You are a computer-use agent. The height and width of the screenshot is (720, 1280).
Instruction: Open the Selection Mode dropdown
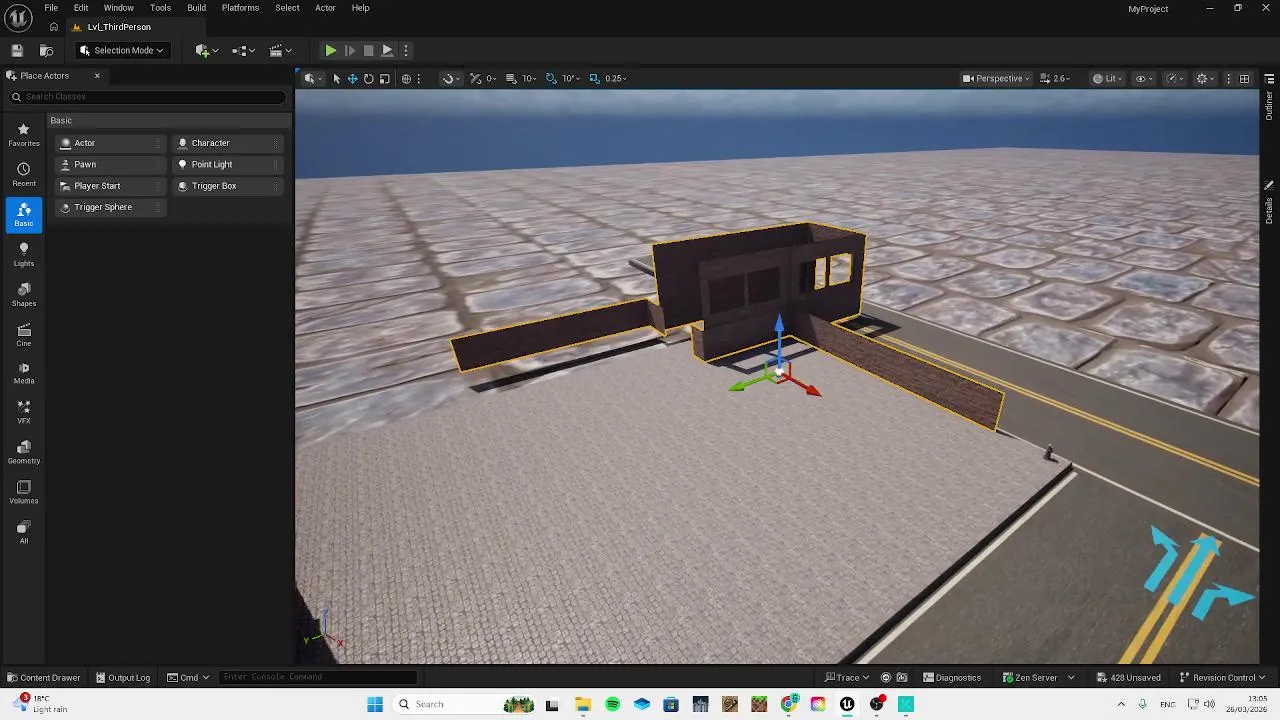(x=121, y=50)
